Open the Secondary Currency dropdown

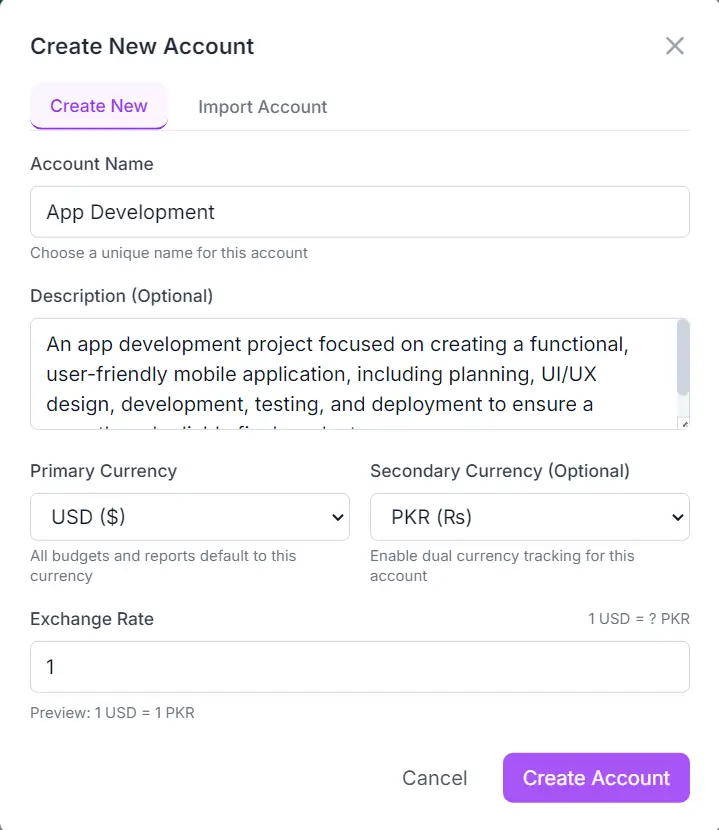pyautogui.click(x=529, y=517)
